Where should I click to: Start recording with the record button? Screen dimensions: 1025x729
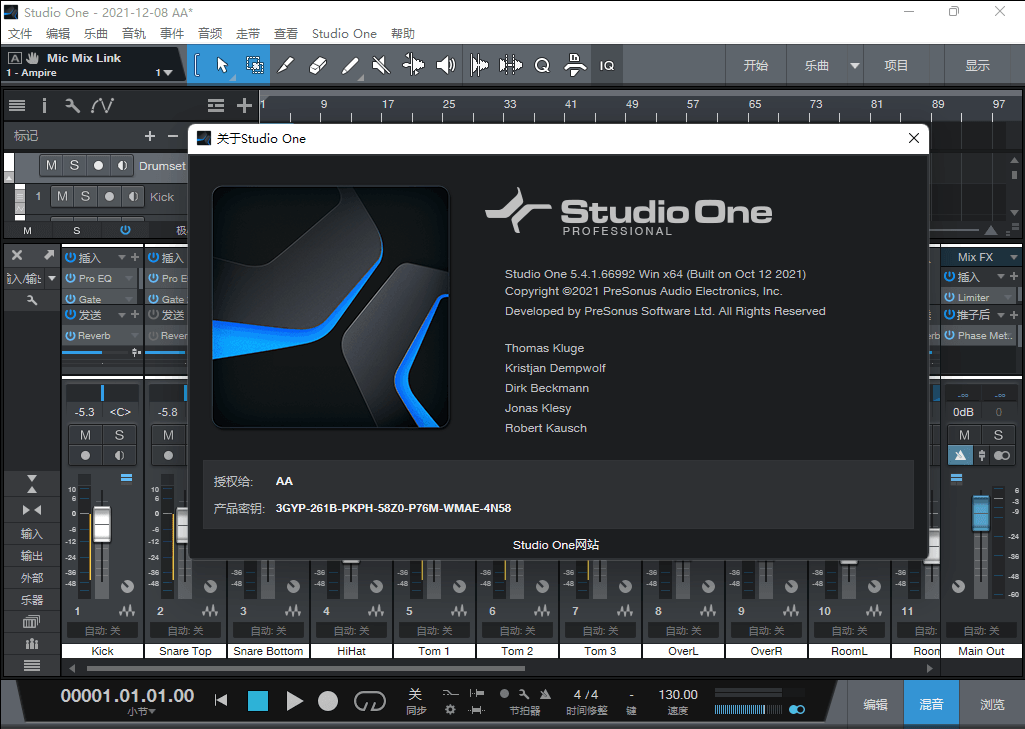pyautogui.click(x=328, y=701)
